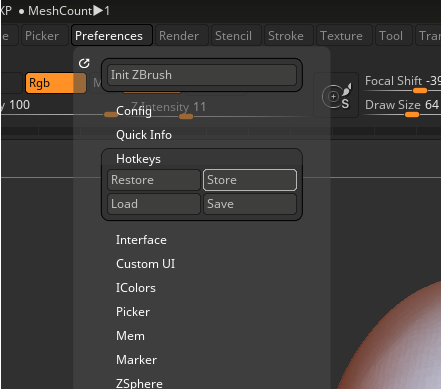
Task: Expand the Config section
Action: pyautogui.click(x=134, y=111)
